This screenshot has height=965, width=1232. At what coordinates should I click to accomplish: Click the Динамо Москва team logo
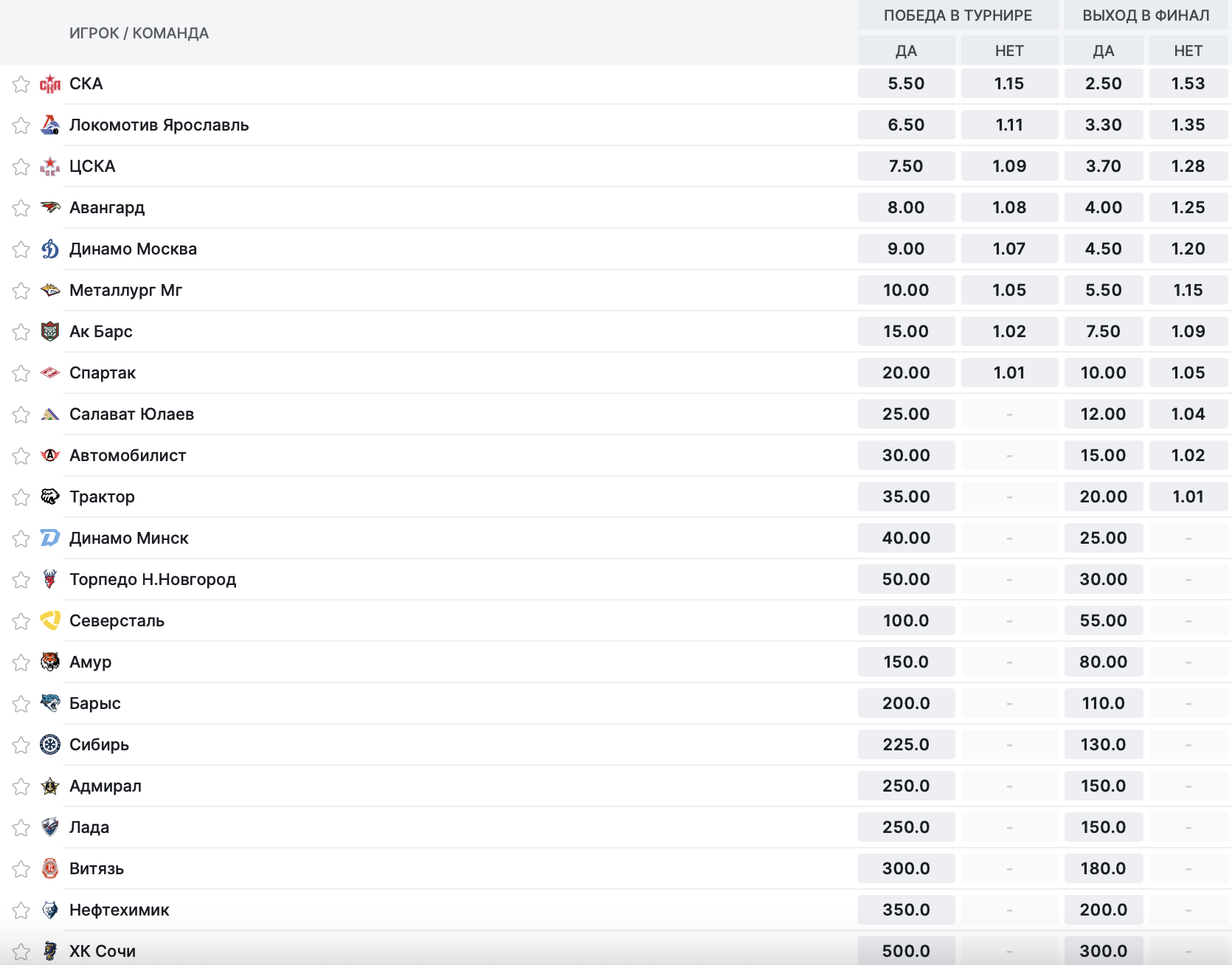[x=50, y=249]
